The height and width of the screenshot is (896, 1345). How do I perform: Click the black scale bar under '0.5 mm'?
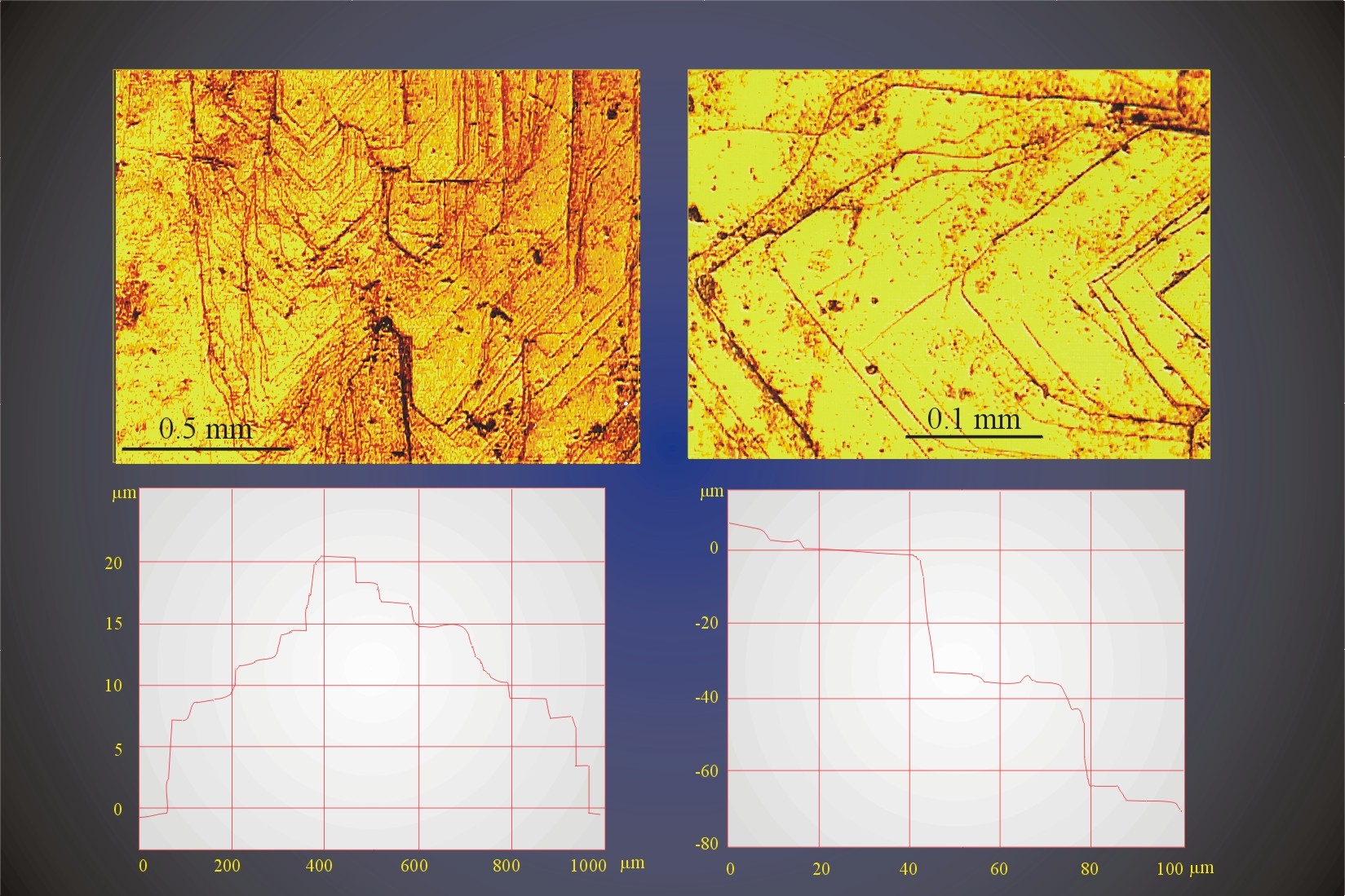coord(206,448)
